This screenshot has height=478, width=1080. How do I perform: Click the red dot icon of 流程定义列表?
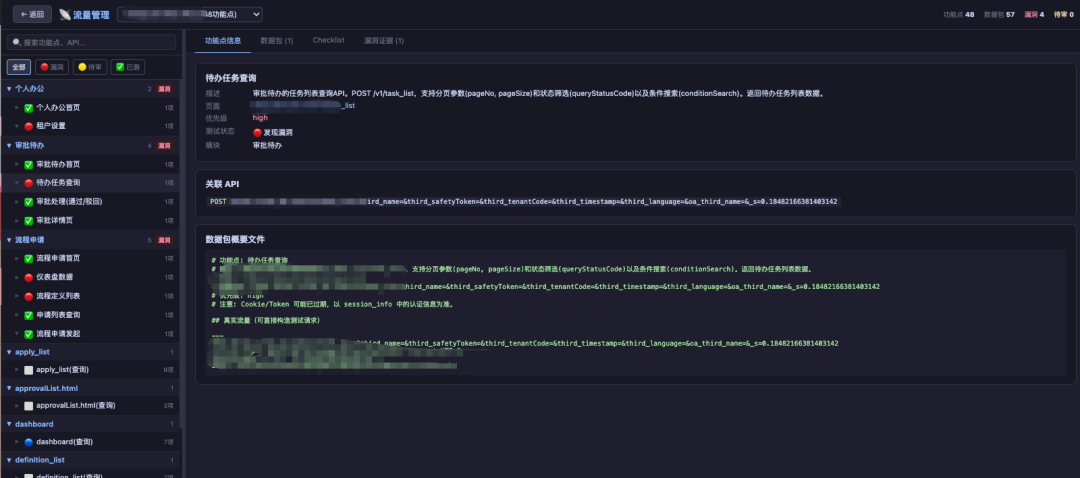(x=28, y=296)
